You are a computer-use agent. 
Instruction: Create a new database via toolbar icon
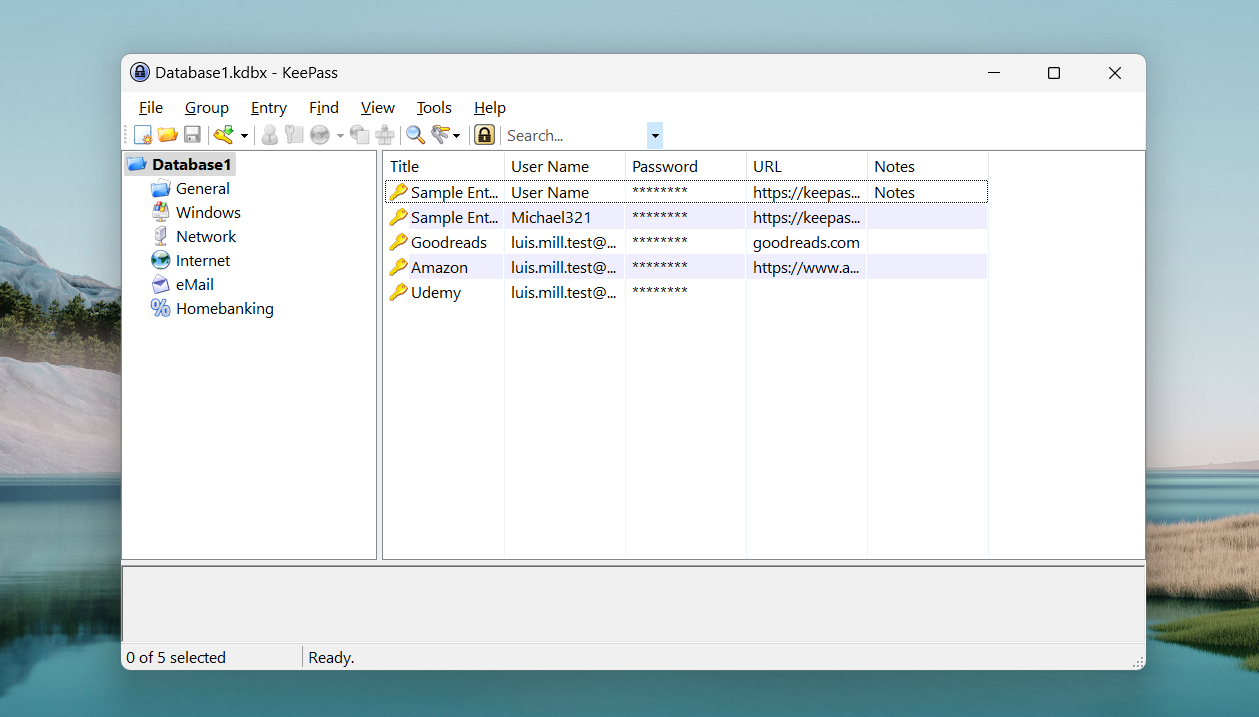pos(142,134)
